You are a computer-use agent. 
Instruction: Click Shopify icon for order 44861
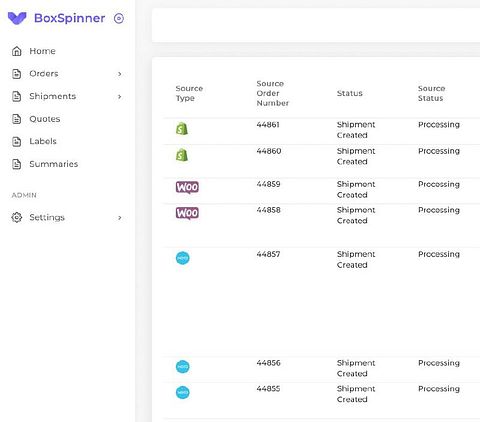[x=182, y=129]
